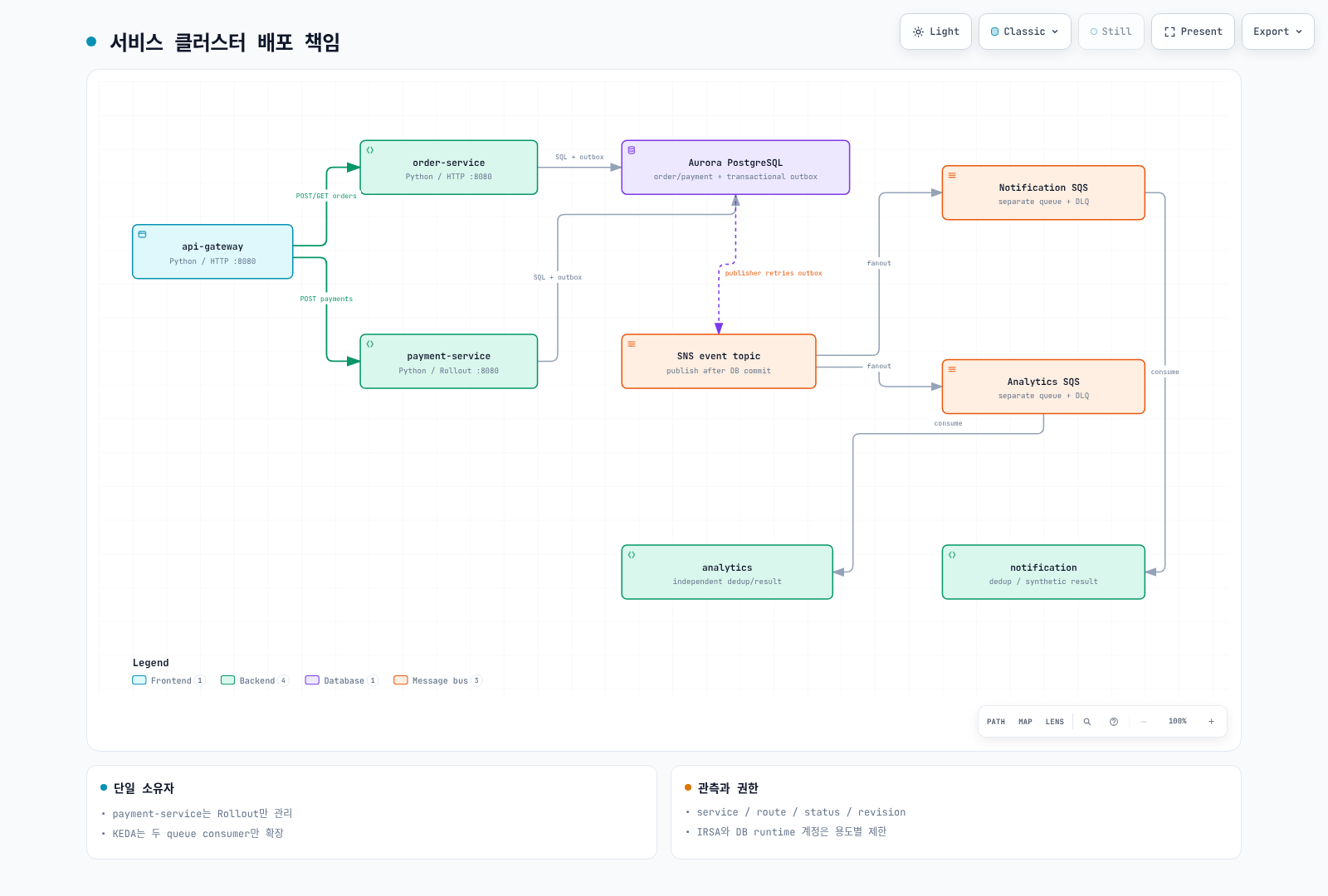This screenshot has width=1328, height=896.
Task: Click the code icon on the notification node
Action: click(952, 554)
